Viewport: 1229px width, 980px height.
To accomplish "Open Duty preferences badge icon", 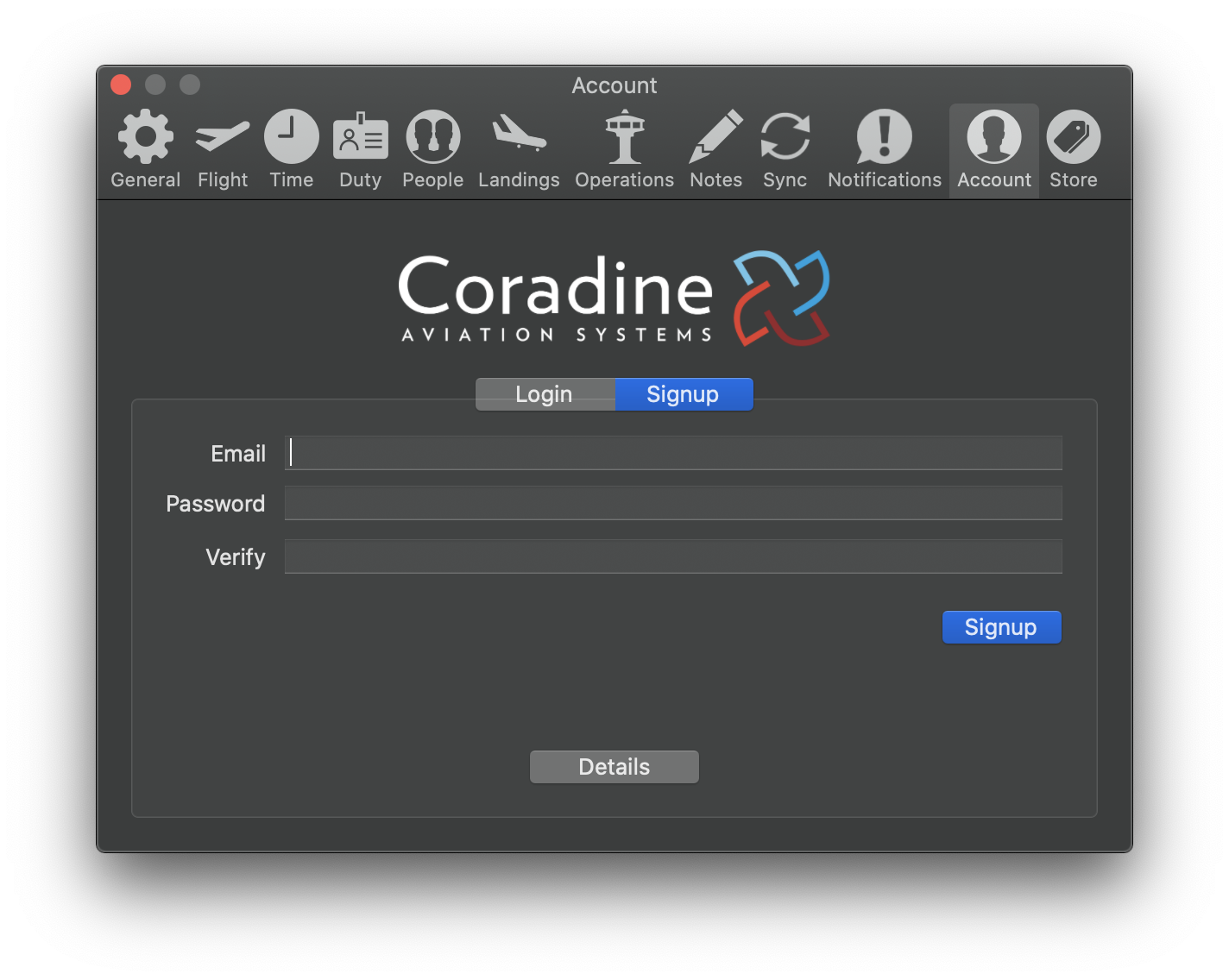I will click(361, 136).
